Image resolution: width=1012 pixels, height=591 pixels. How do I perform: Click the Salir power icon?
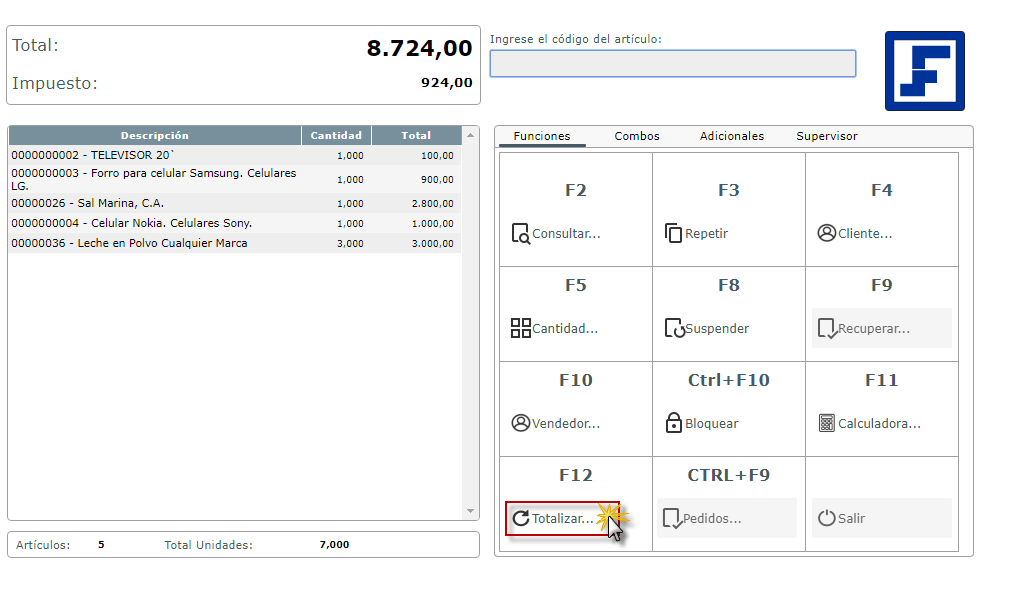(826, 518)
